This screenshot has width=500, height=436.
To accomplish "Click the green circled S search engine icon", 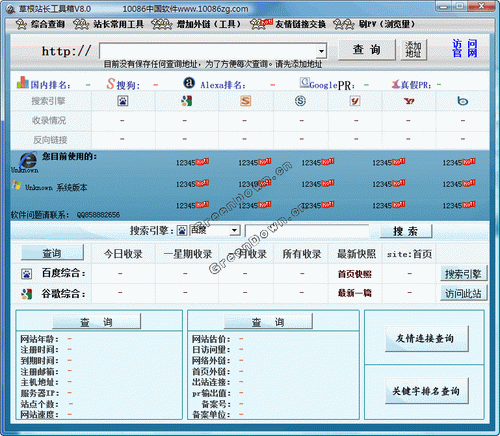I will click(x=300, y=101).
